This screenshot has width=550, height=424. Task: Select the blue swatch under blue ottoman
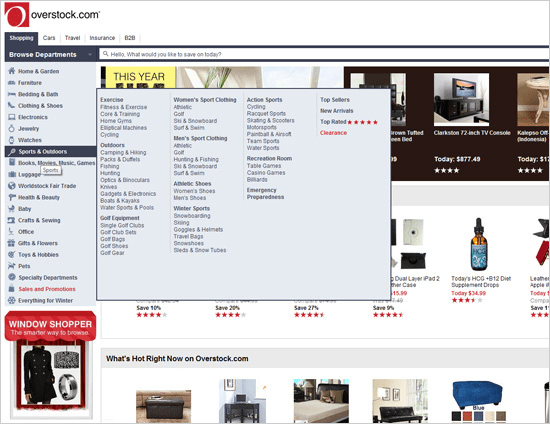(x=478, y=416)
